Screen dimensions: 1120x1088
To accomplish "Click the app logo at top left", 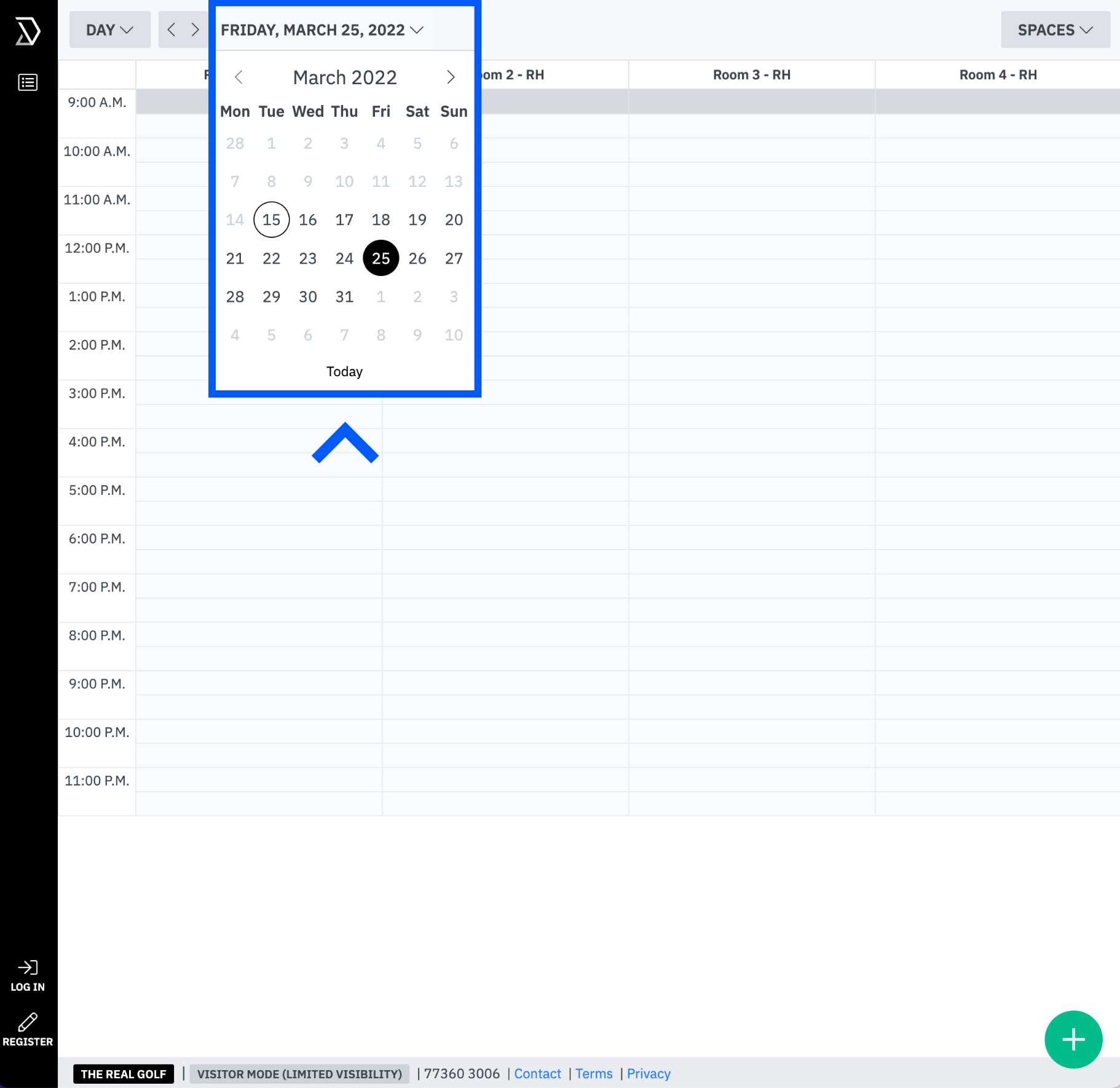I will tap(28, 30).
